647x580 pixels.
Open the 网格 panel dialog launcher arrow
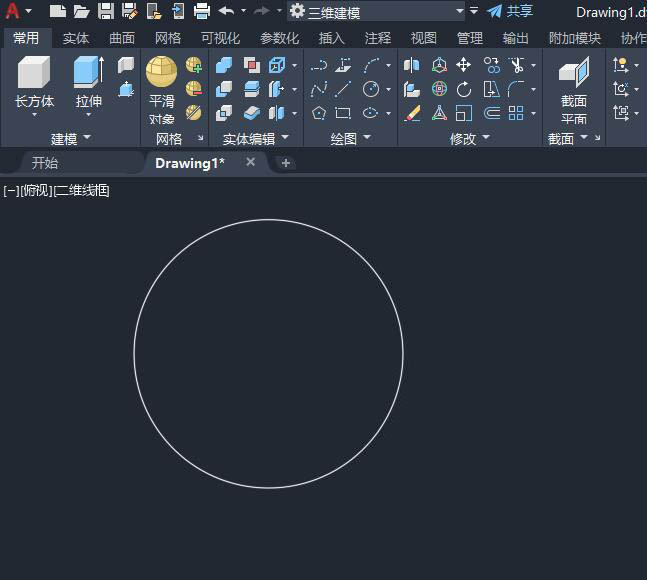coord(201,138)
